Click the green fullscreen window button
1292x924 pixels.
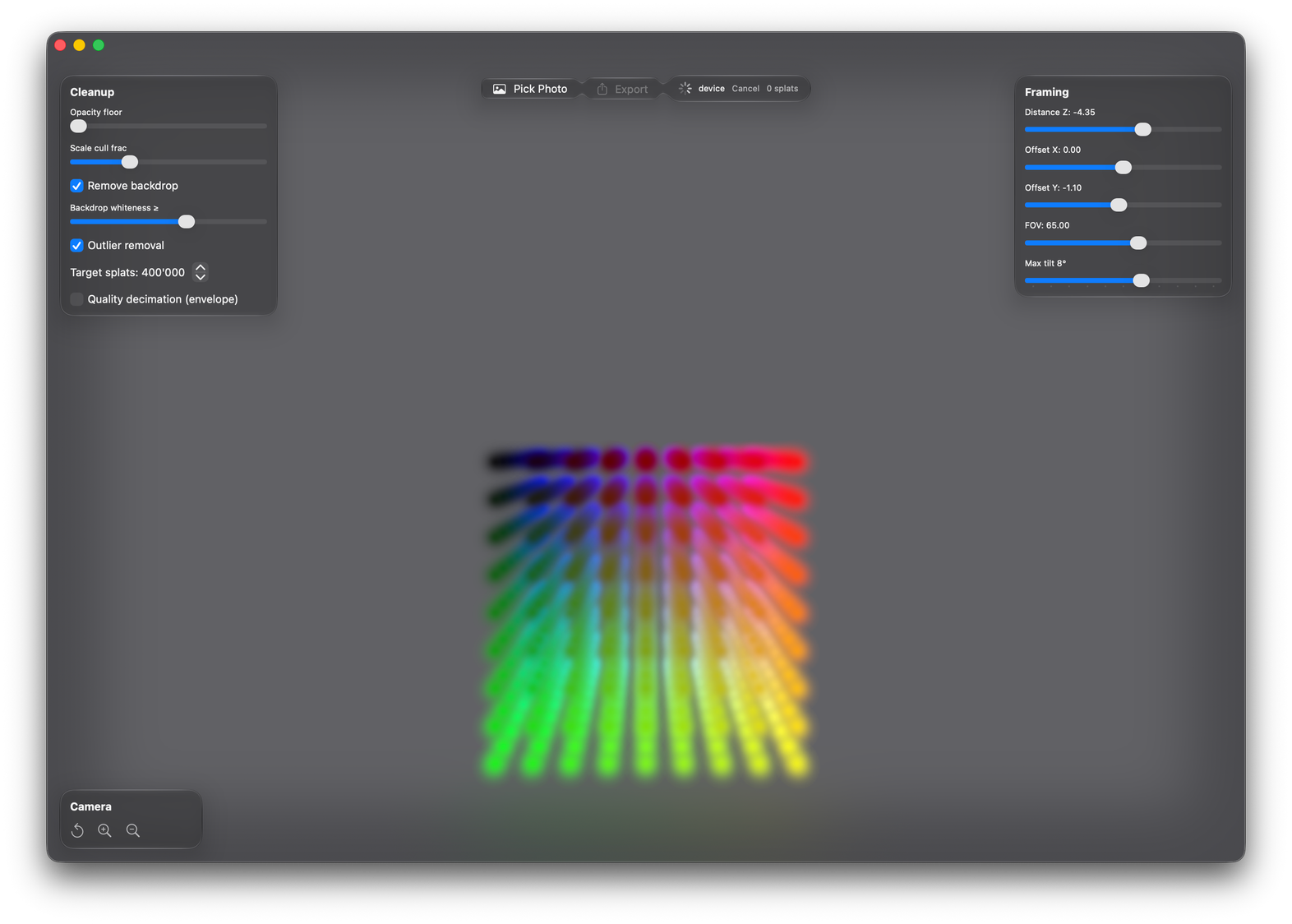pyautogui.click(x=99, y=45)
